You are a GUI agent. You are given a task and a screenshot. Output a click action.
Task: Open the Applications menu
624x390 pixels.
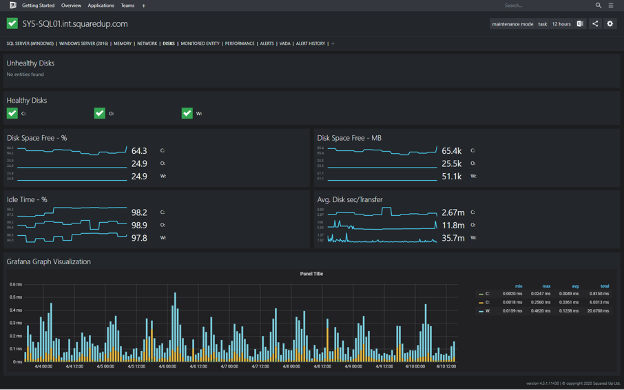click(101, 6)
